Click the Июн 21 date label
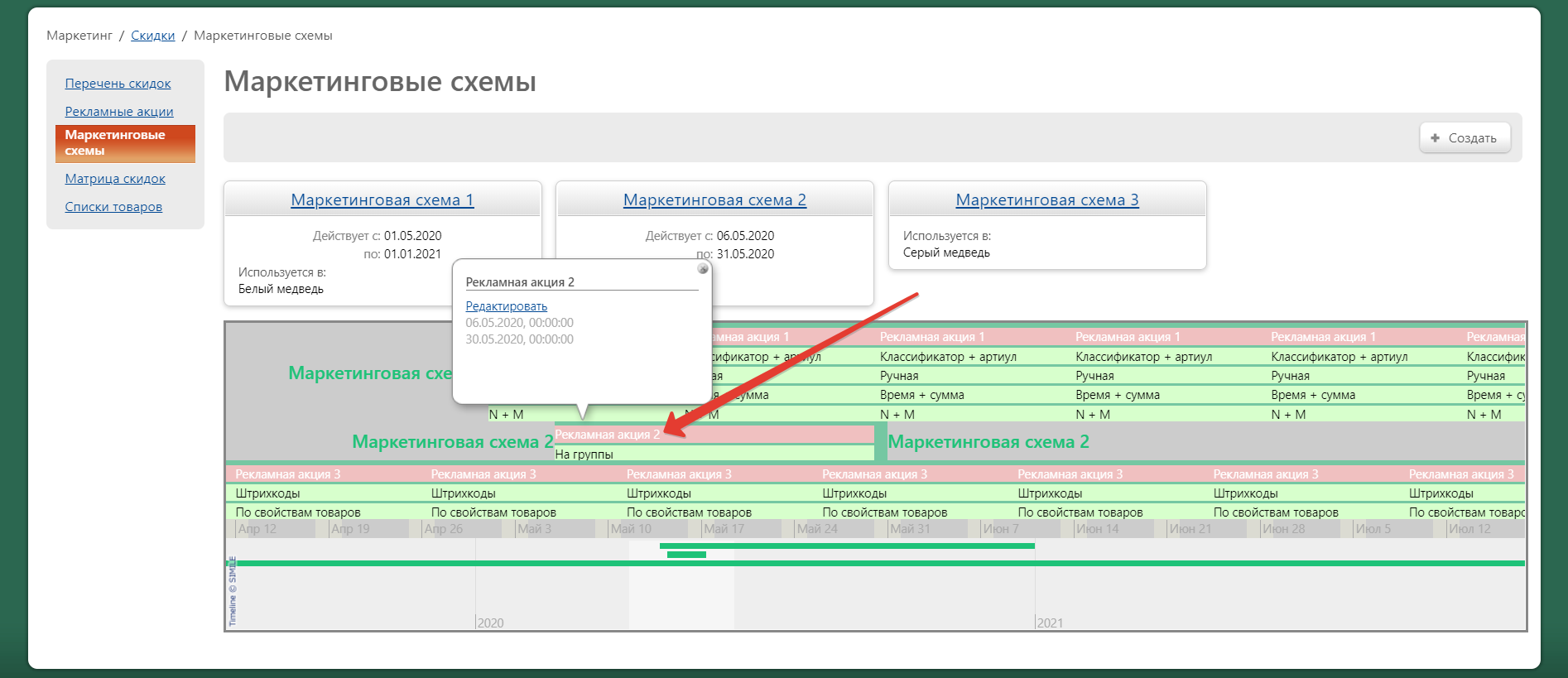 [x=1190, y=529]
